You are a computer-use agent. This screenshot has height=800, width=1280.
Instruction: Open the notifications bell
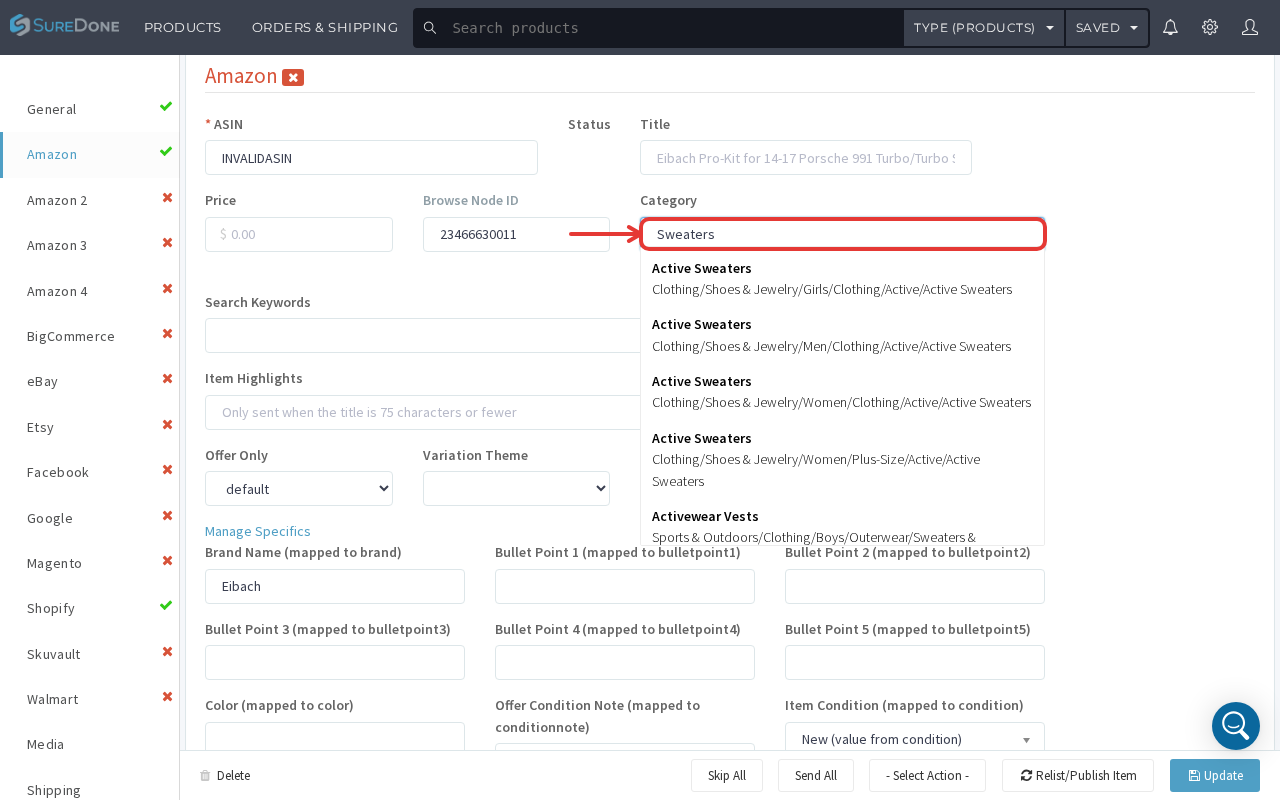coord(1170,27)
